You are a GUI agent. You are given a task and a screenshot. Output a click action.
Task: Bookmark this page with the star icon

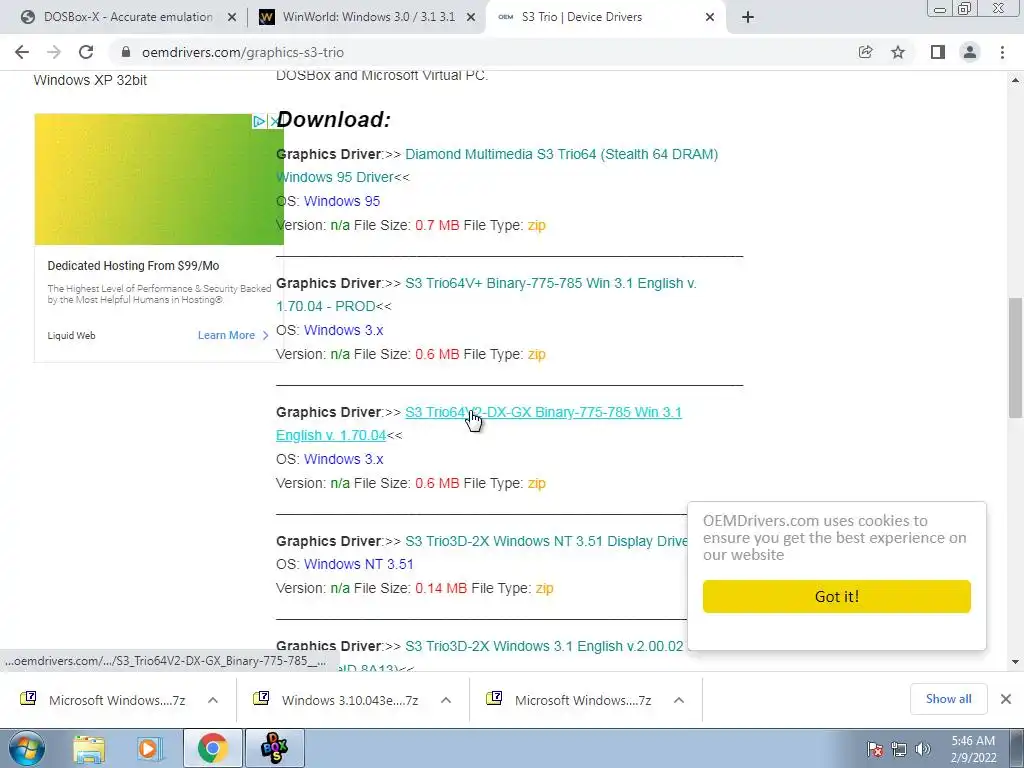tap(898, 52)
